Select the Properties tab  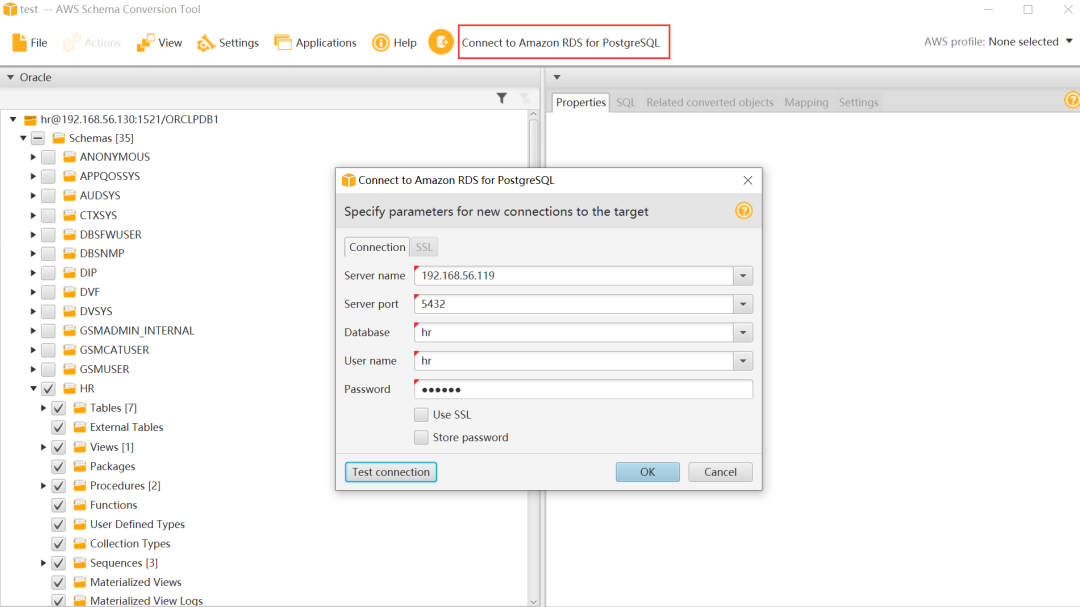581,102
